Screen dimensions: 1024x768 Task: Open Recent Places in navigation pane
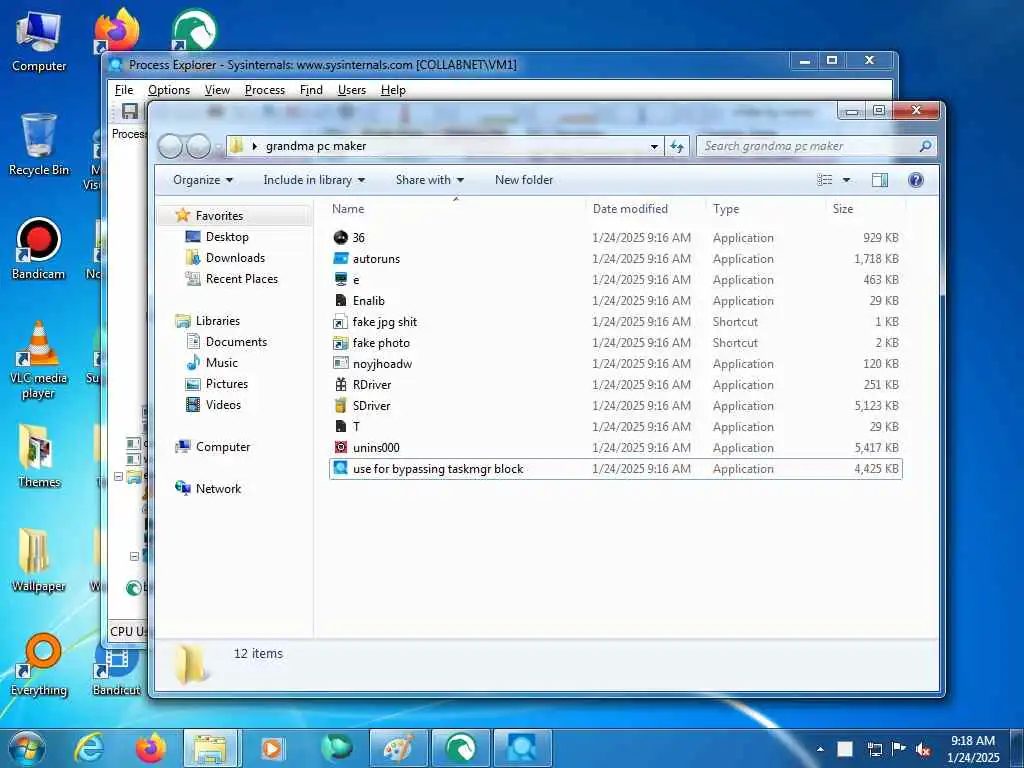click(x=242, y=279)
